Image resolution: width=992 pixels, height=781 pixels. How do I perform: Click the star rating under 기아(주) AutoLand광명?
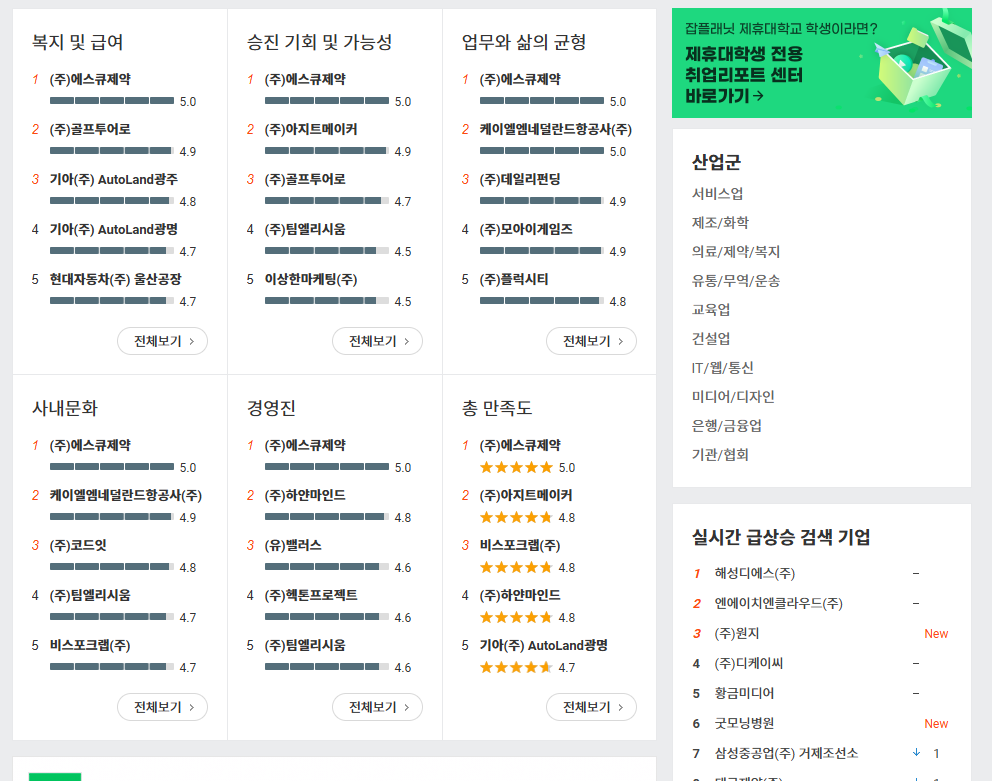517,667
